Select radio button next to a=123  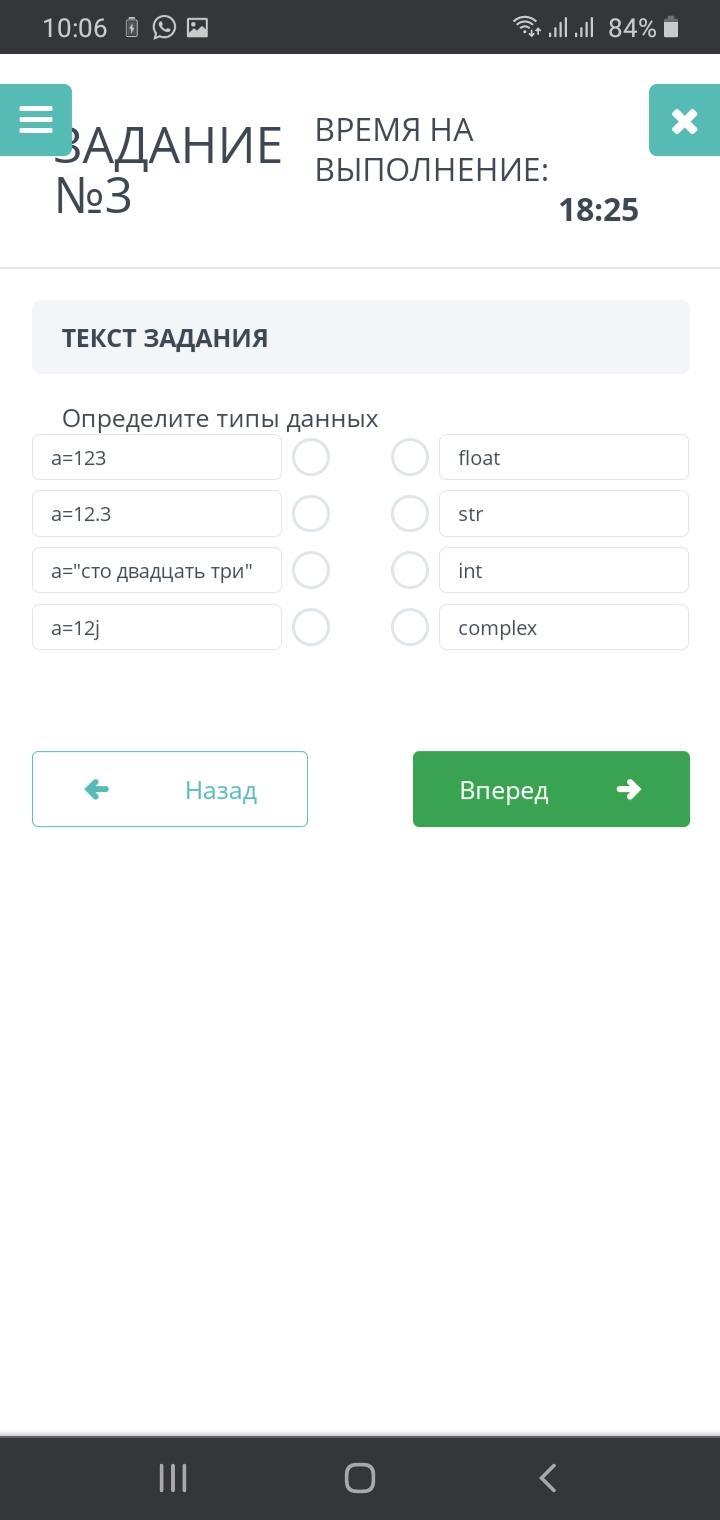coord(311,457)
